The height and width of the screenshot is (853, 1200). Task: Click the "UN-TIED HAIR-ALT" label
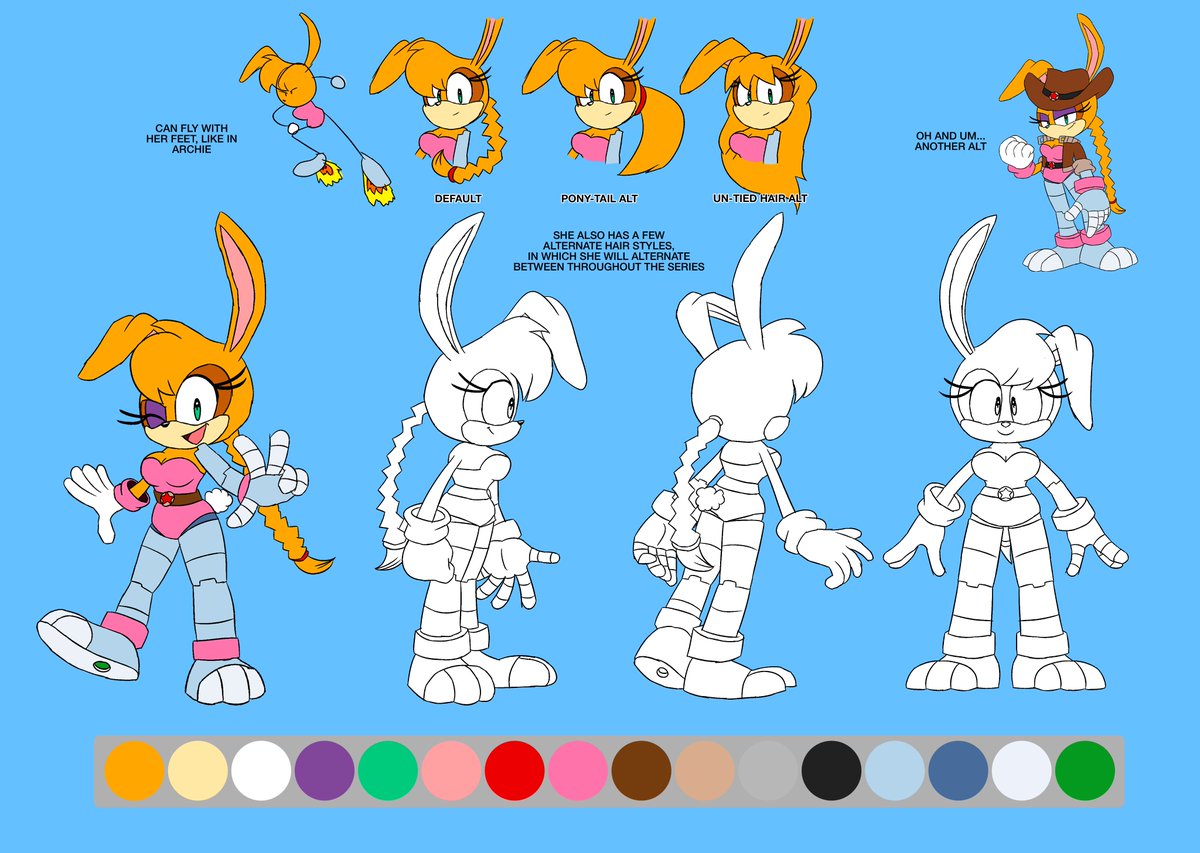760,199
